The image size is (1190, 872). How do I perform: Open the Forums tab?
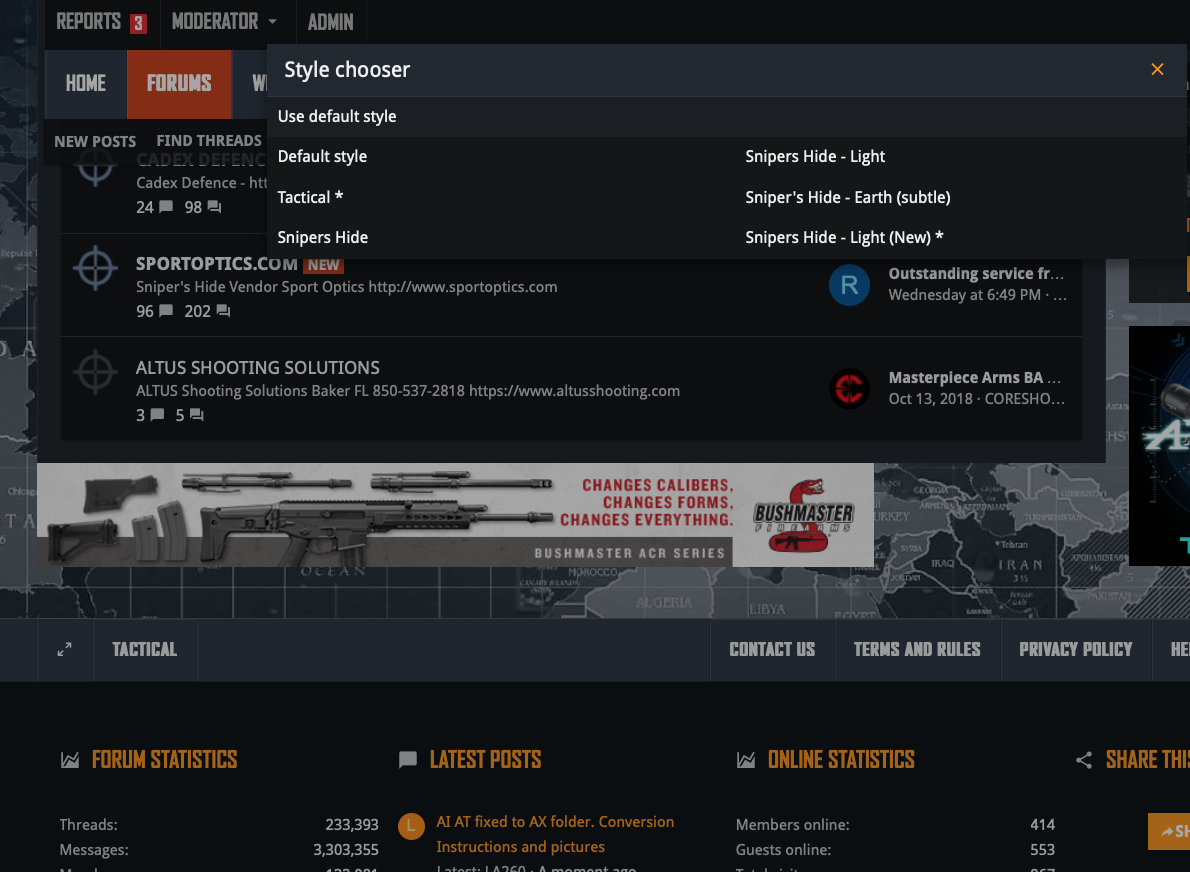point(179,83)
